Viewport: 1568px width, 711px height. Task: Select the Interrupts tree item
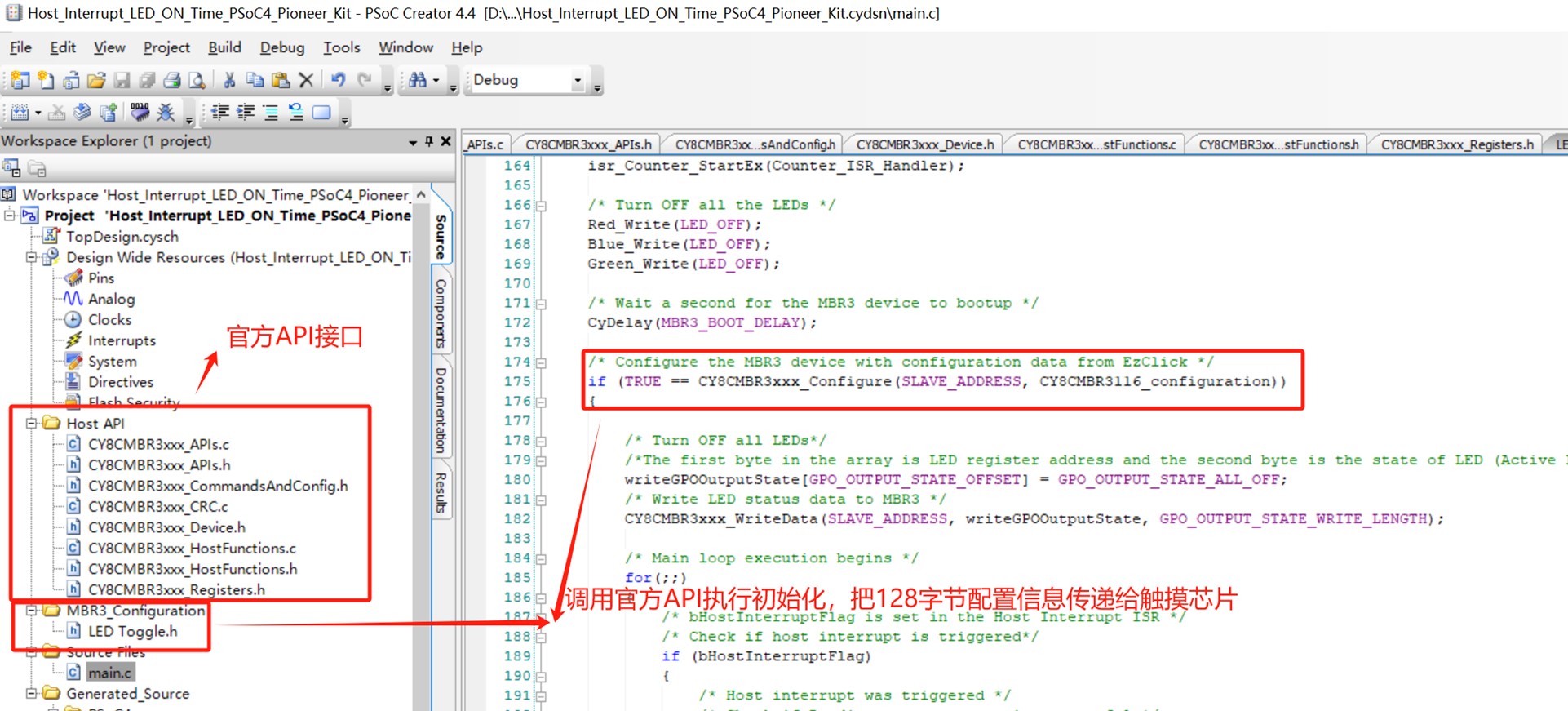point(122,340)
